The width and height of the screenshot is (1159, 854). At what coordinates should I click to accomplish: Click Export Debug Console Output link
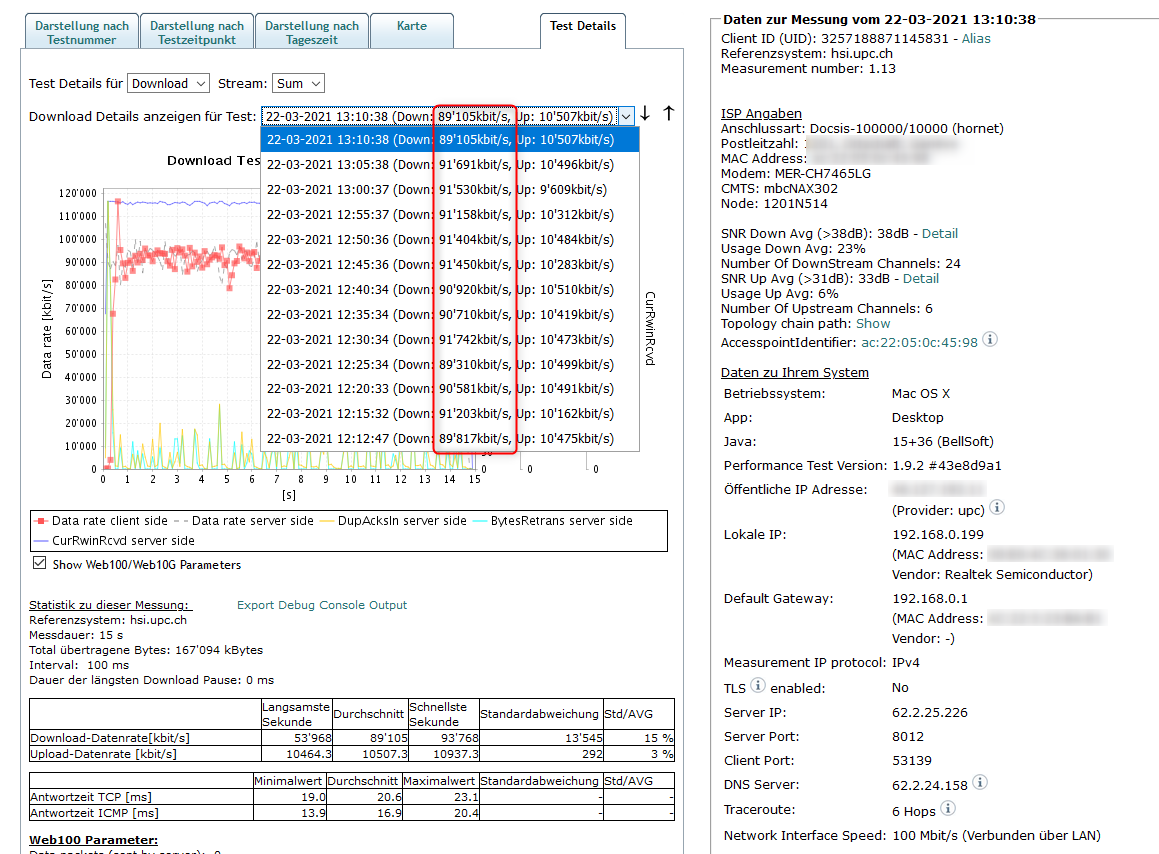click(322, 605)
